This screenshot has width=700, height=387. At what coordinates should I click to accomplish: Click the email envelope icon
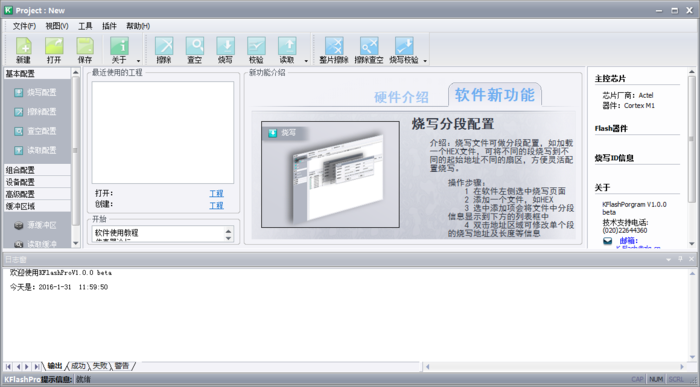pyautogui.click(x=608, y=241)
